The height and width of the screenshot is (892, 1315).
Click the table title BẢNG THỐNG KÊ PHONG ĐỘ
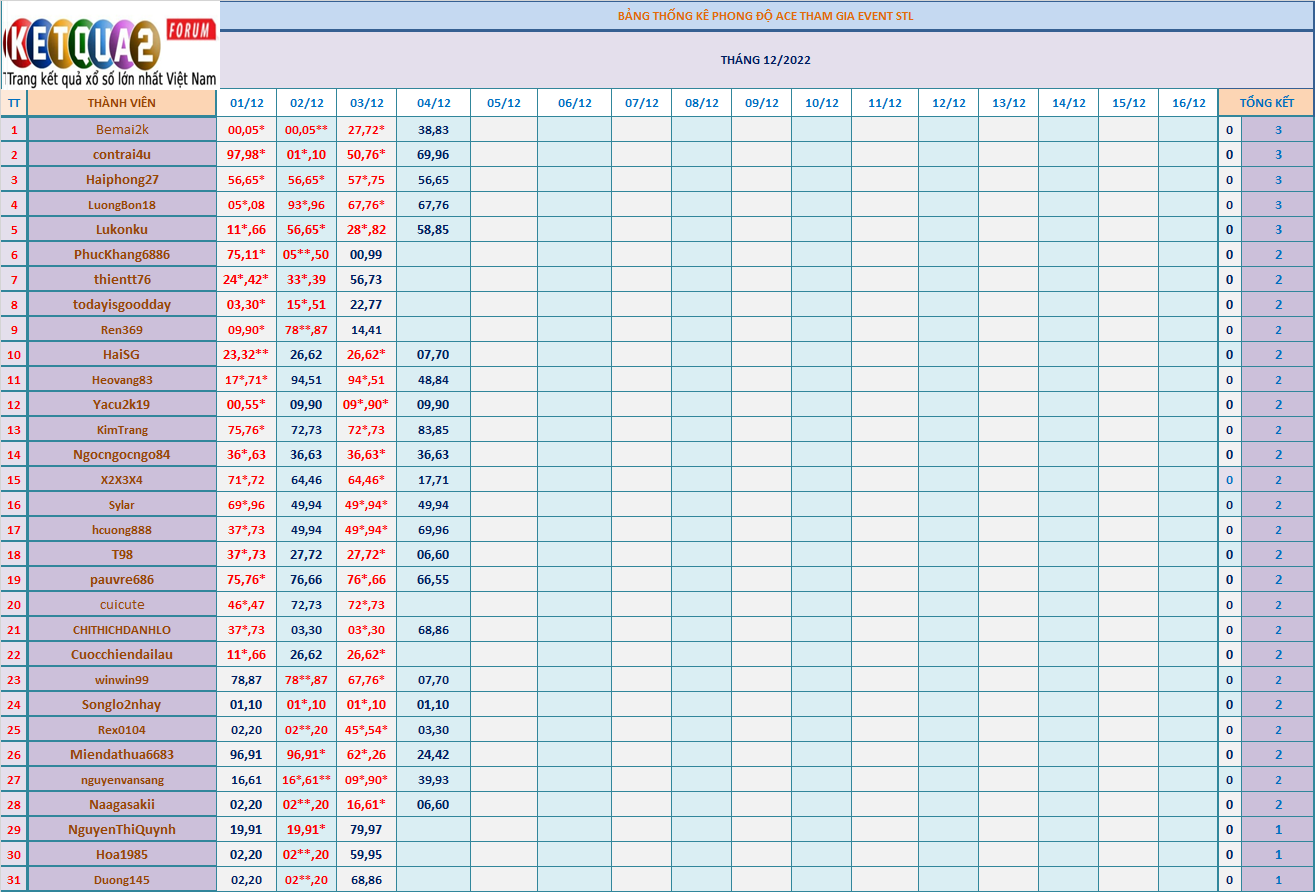click(x=765, y=16)
